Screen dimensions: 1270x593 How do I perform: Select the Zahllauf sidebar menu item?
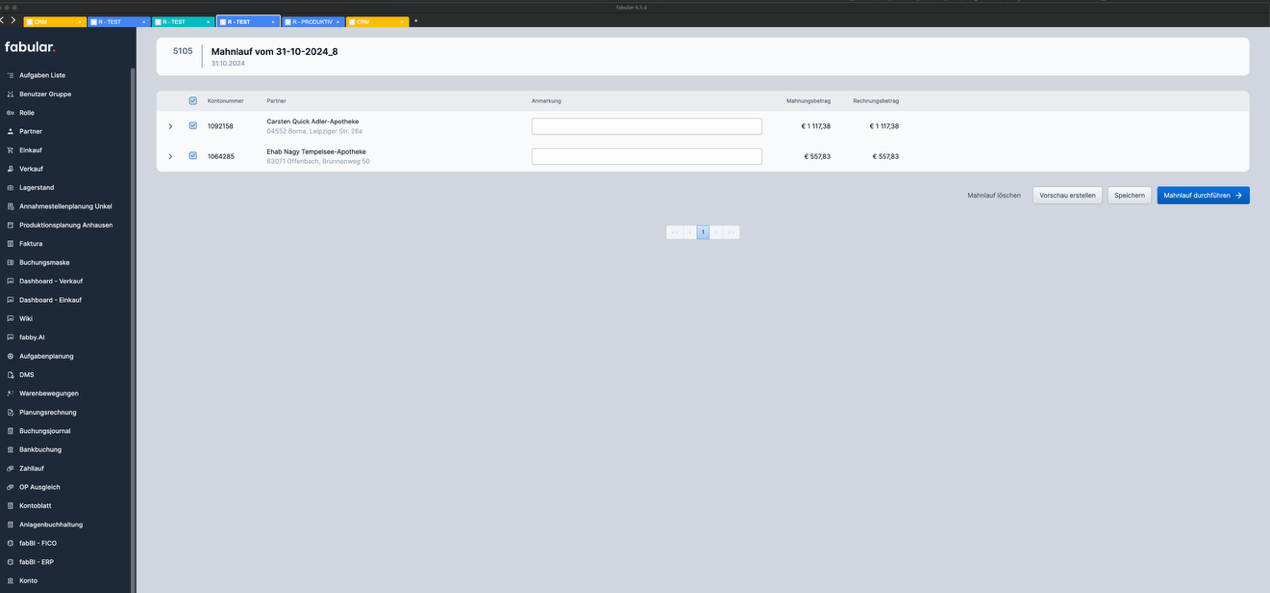click(x=31, y=468)
